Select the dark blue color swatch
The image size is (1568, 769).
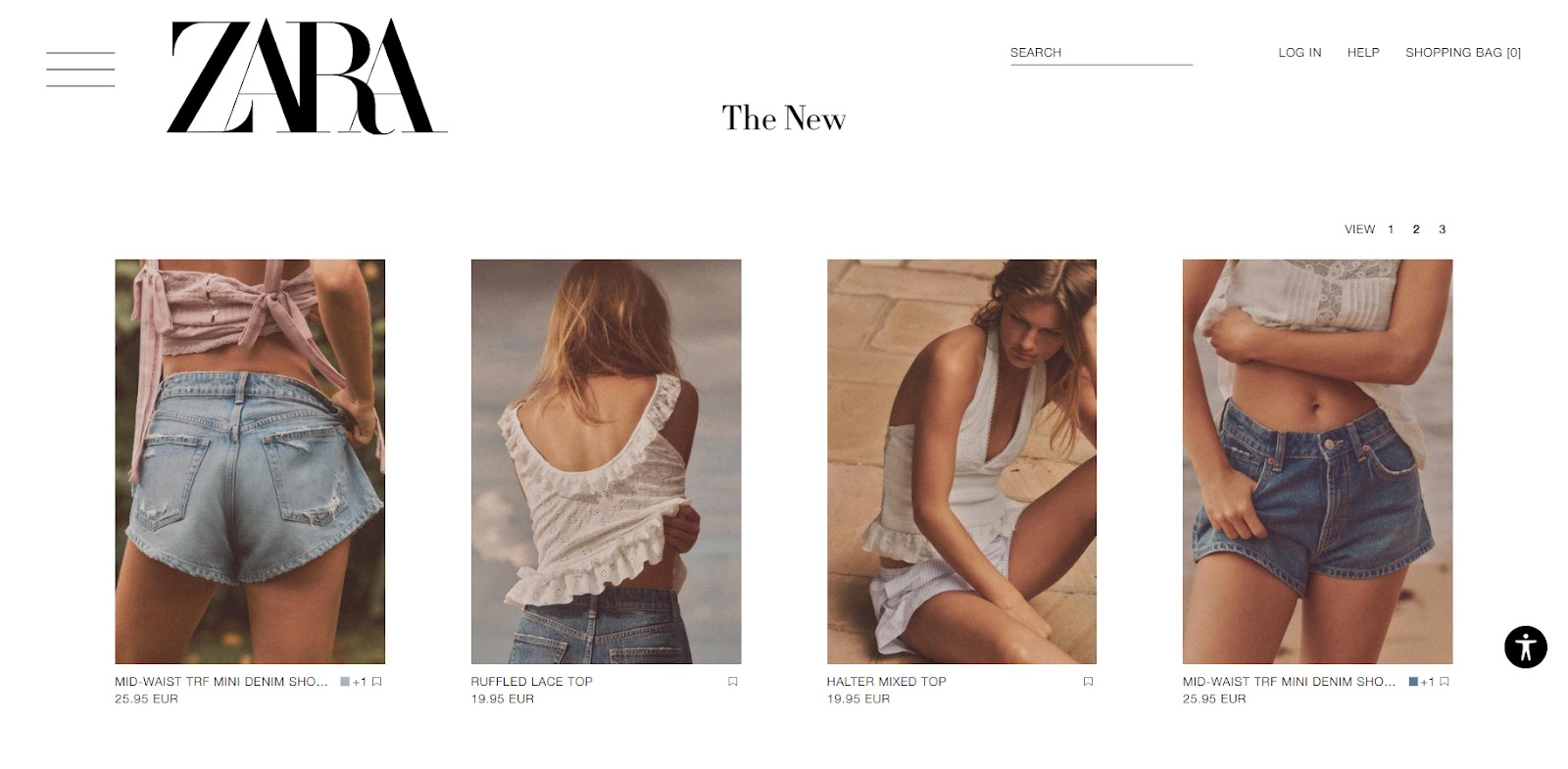coord(1413,682)
